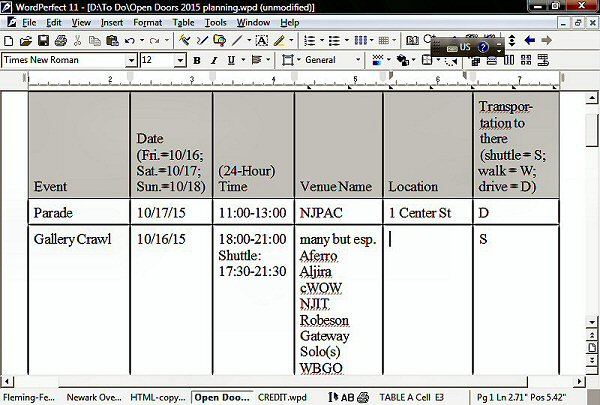Click the spell check book icon
This screenshot has height=405, width=600.
412,41
